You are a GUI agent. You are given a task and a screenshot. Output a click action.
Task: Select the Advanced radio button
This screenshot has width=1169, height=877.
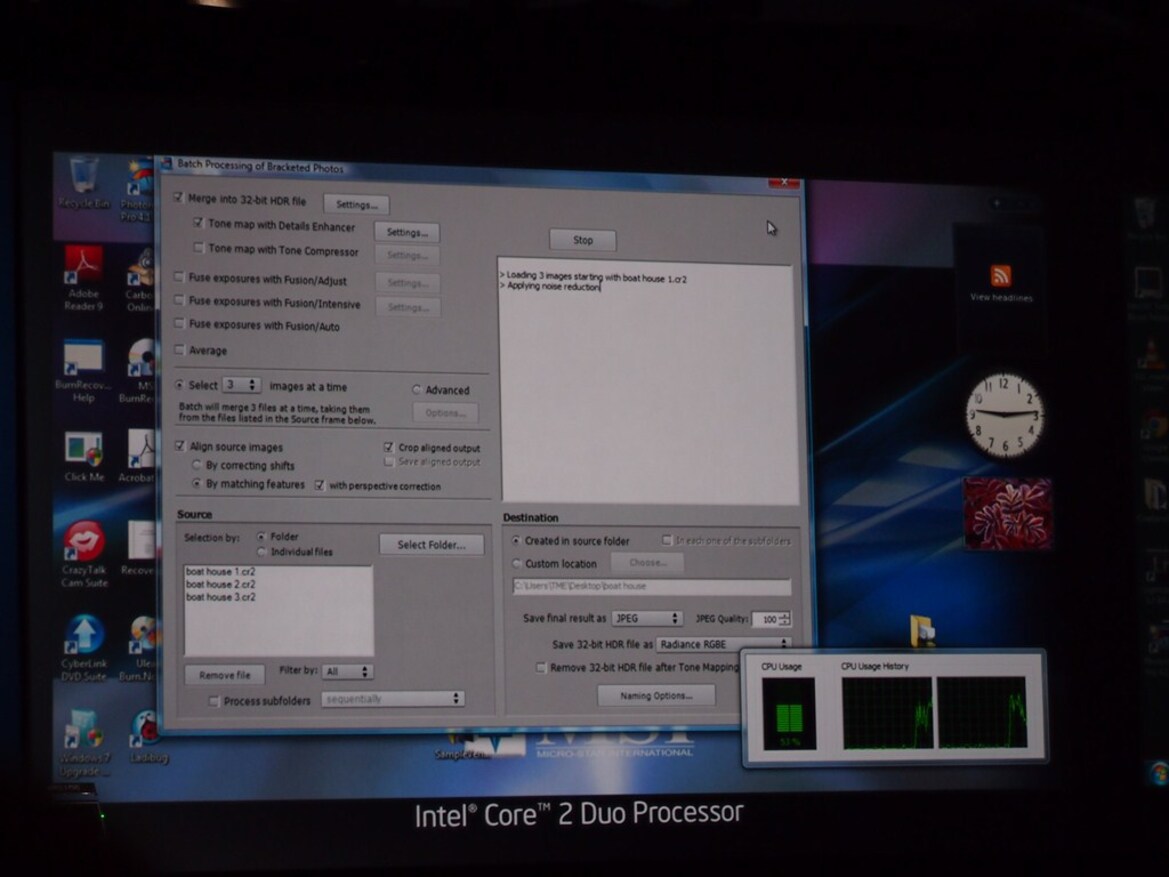tap(417, 389)
